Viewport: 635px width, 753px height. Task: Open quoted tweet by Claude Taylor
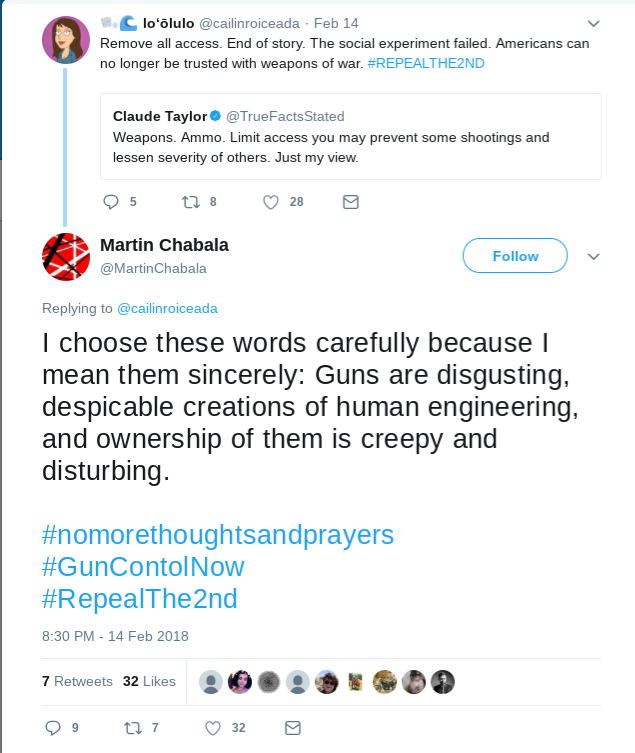[x=350, y=135]
